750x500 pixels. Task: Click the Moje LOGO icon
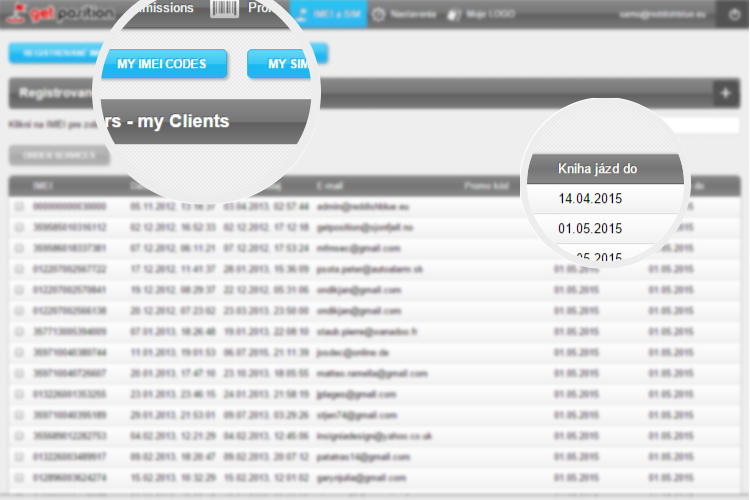coord(453,15)
